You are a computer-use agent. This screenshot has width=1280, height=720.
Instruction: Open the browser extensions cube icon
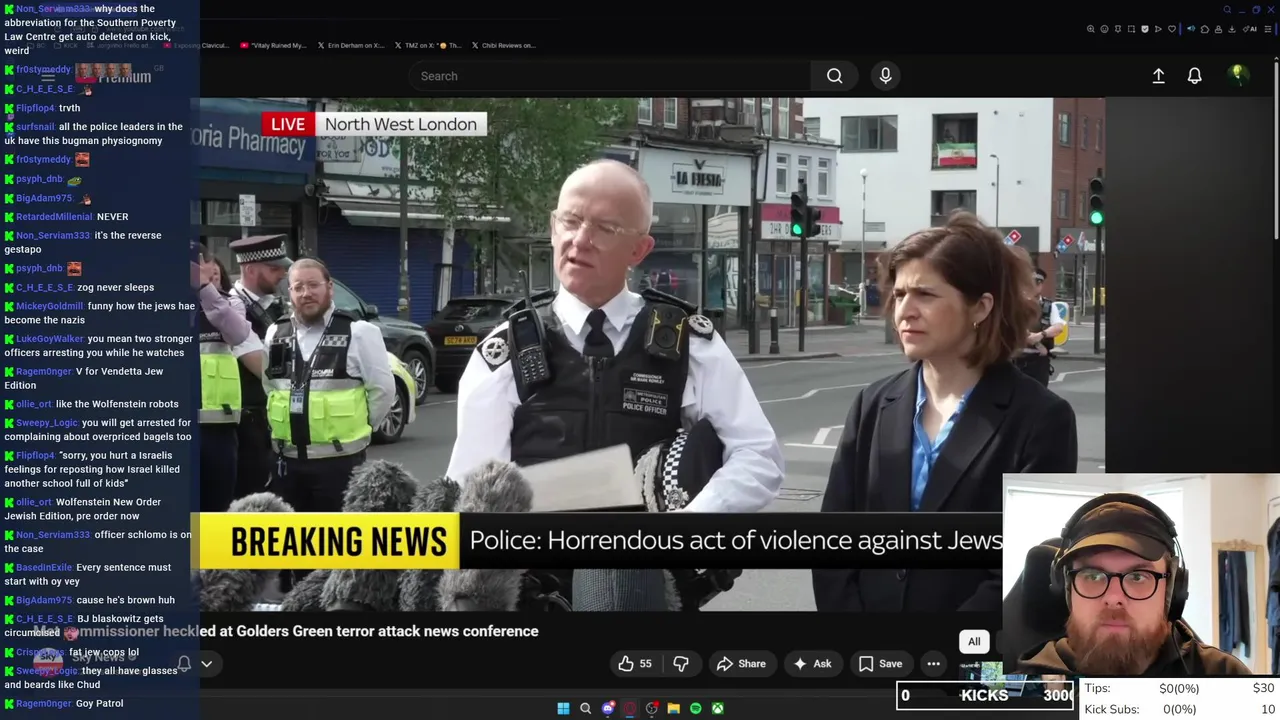tap(1205, 29)
